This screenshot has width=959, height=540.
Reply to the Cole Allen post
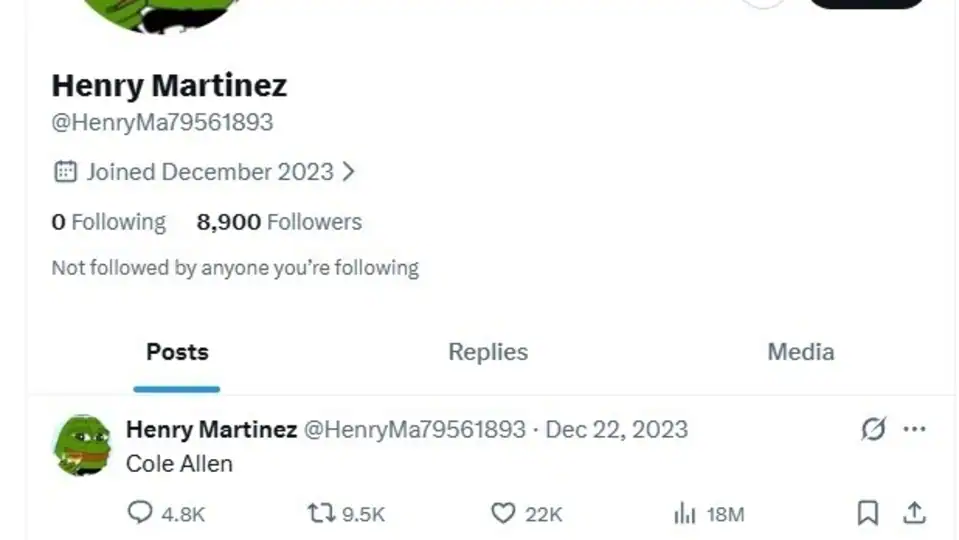coord(141,513)
